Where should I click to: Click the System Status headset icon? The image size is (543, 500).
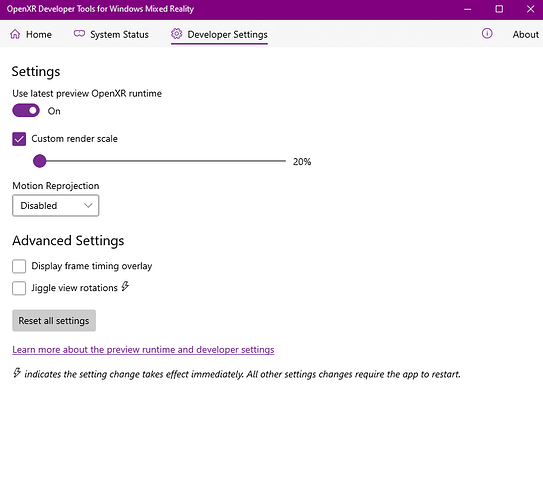point(79,34)
